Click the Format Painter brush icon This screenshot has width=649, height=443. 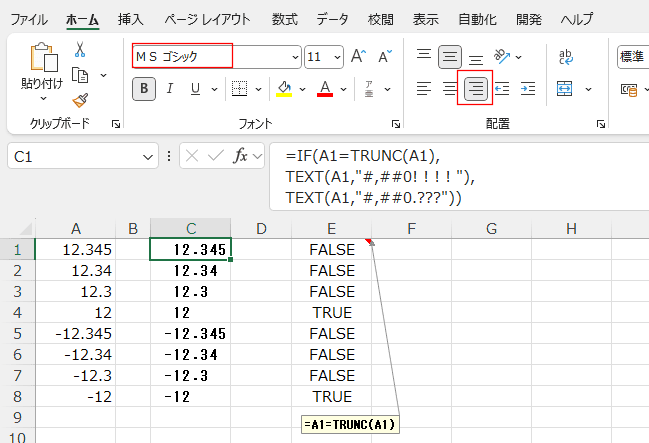pyautogui.click(x=81, y=99)
